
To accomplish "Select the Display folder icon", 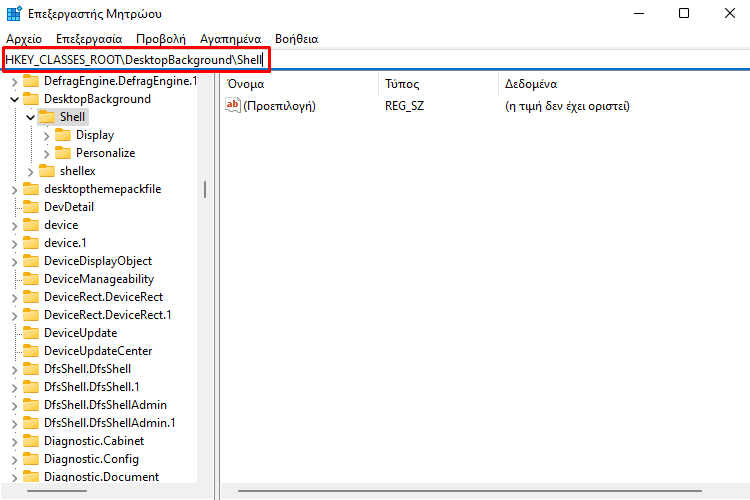I will tap(63, 135).
